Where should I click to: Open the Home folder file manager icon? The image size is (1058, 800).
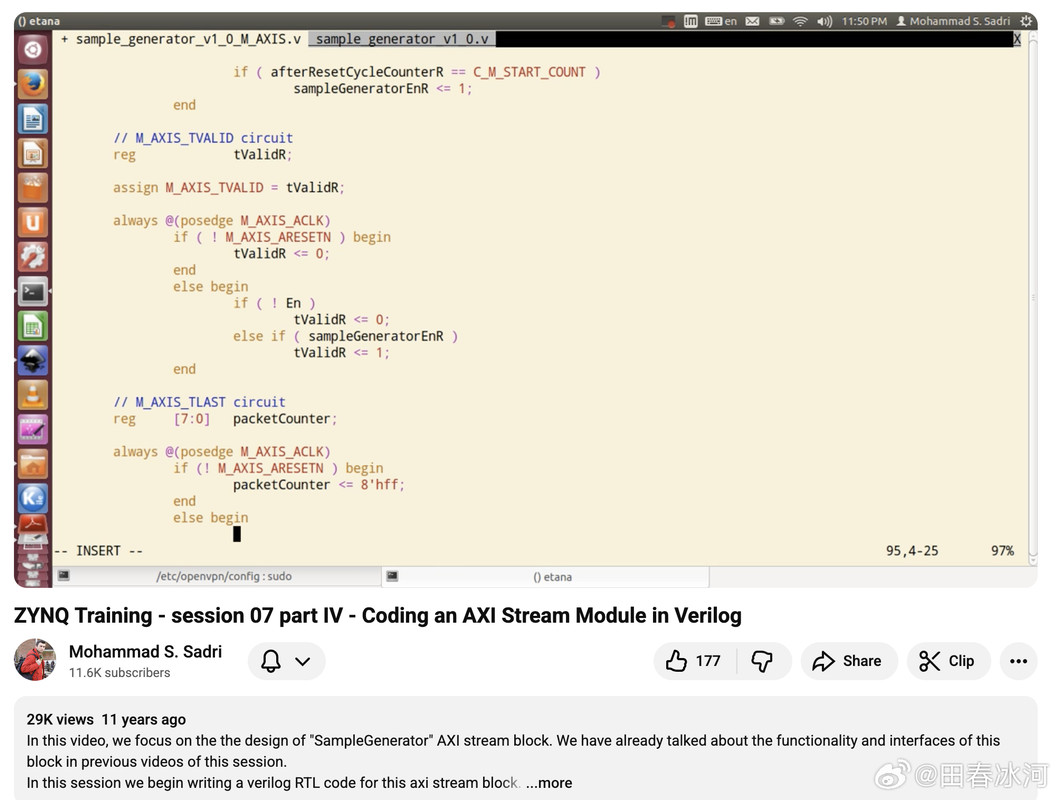(x=32, y=464)
